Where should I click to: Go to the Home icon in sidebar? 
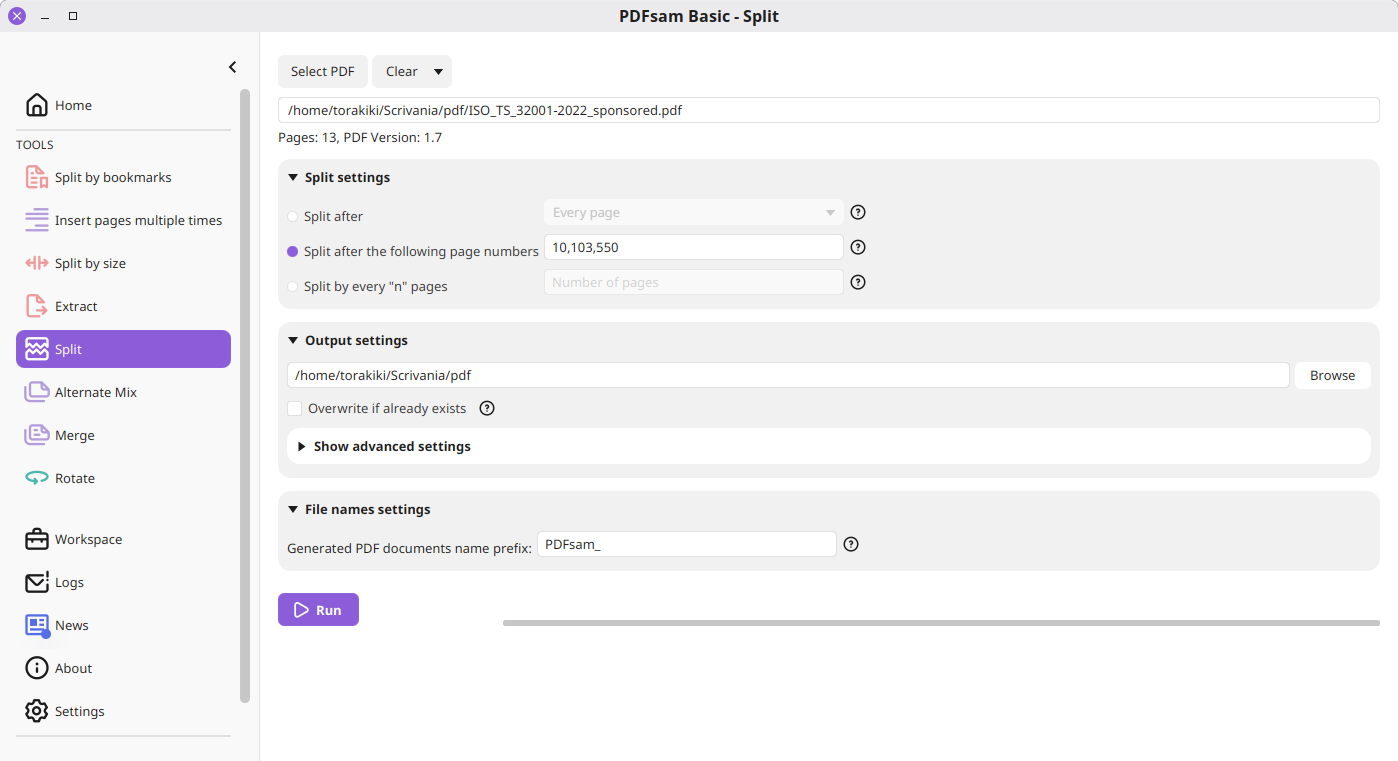(37, 105)
